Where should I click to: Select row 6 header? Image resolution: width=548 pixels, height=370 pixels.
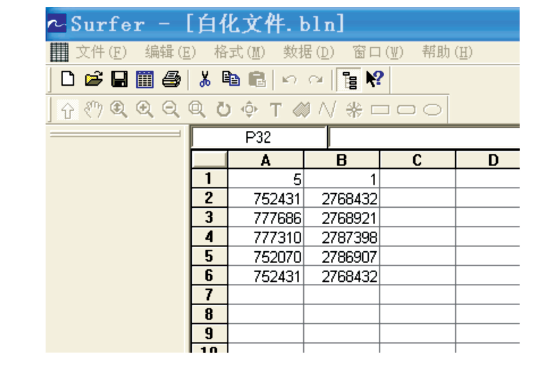click(x=209, y=276)
